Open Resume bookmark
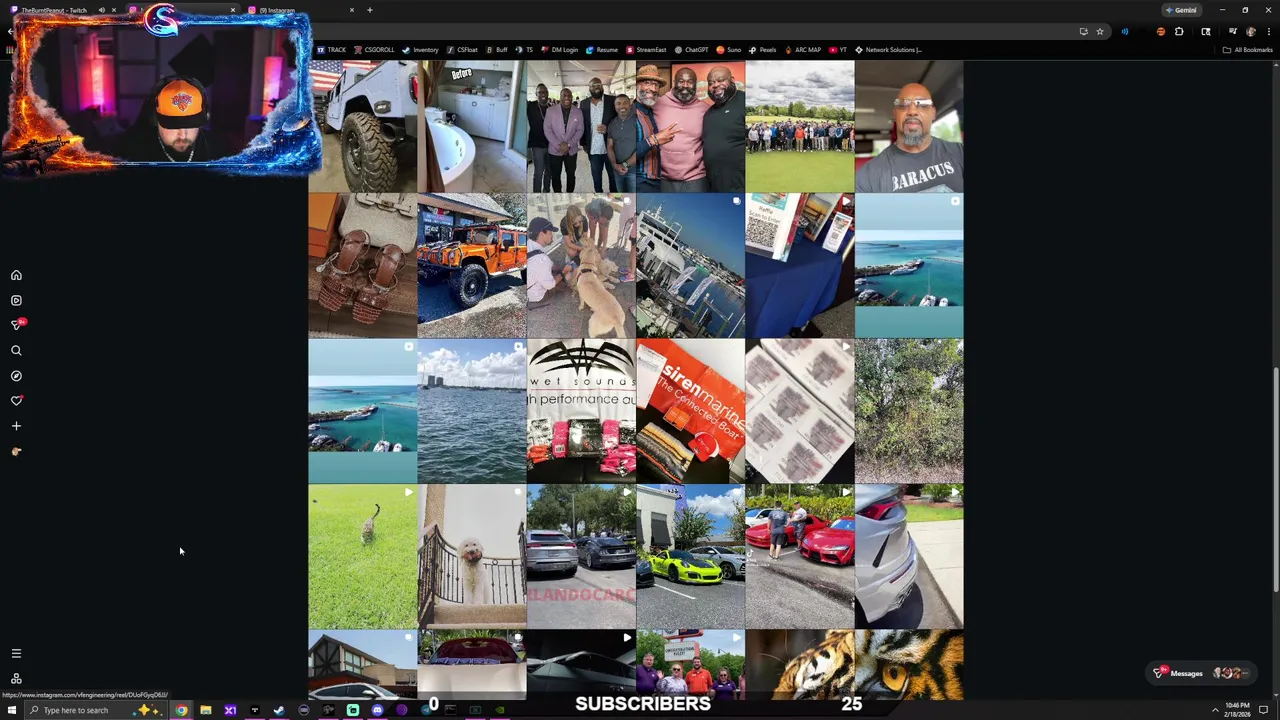 [602, 50]
